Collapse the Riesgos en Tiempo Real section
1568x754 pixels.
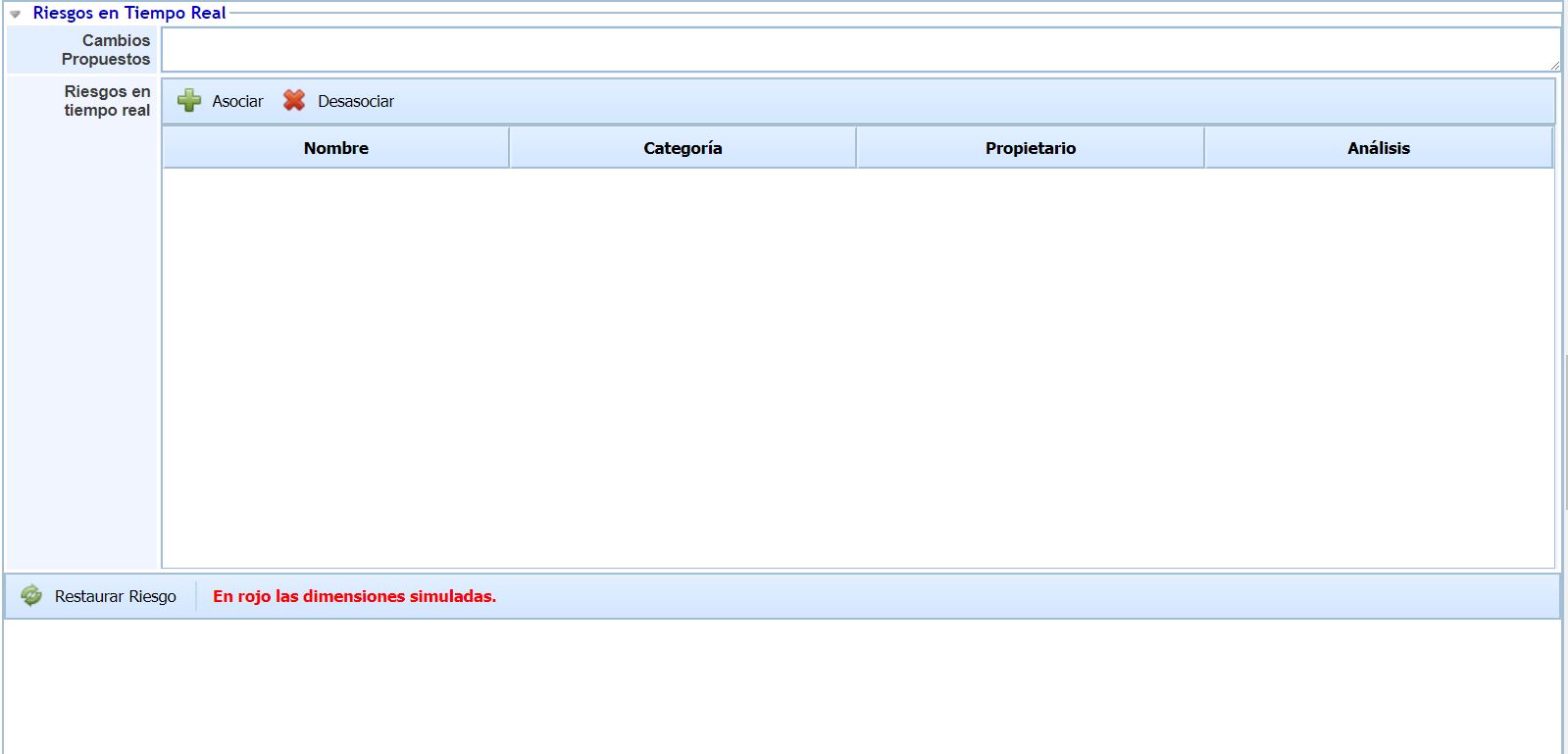[16, 14]
